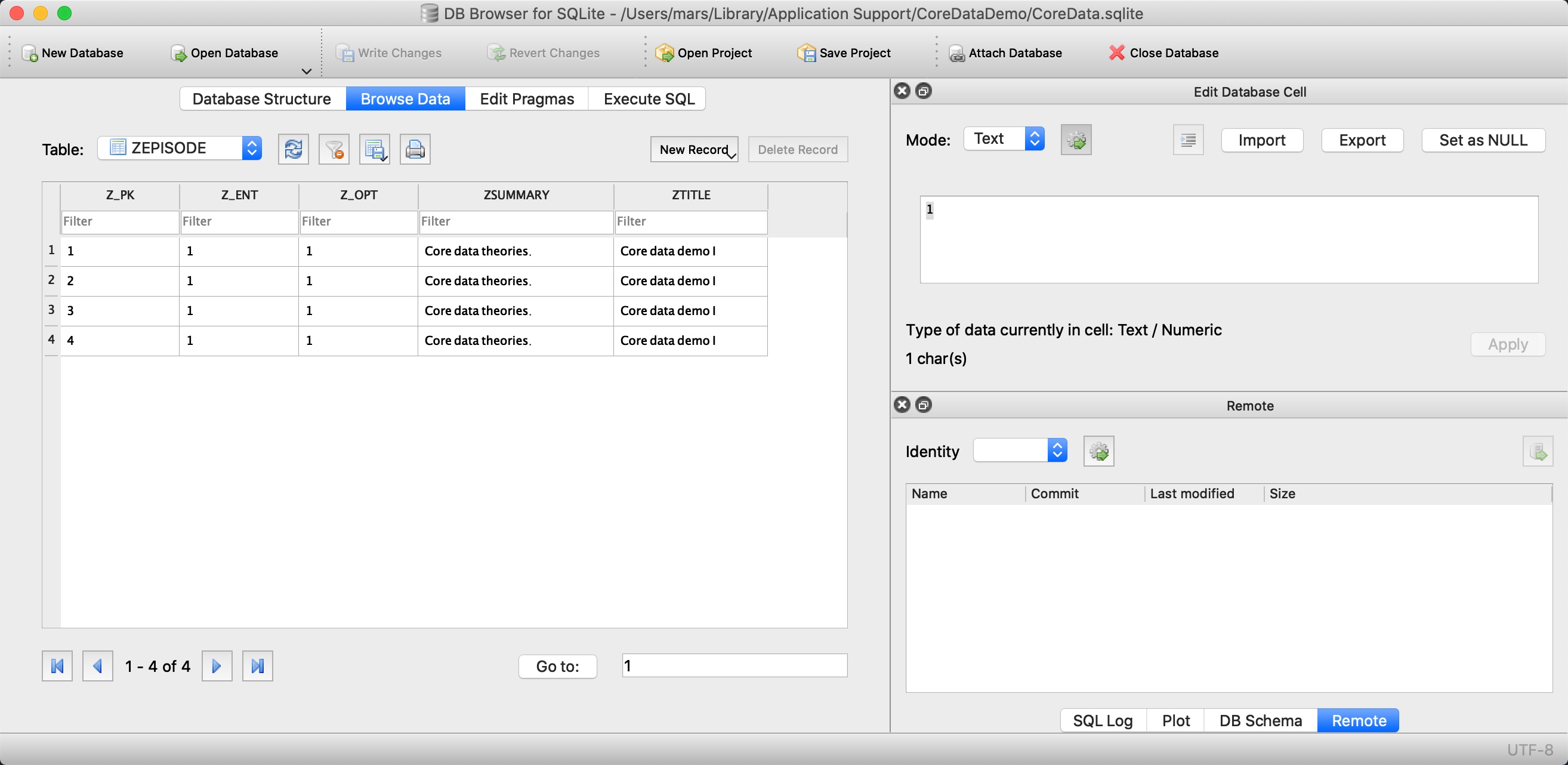
Task: Jump to the last record page
Action: (258, 666)
